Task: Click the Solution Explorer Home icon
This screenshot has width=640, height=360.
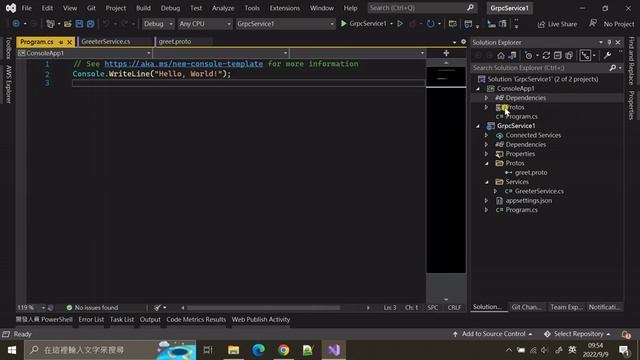Action: tap(501, 56)
